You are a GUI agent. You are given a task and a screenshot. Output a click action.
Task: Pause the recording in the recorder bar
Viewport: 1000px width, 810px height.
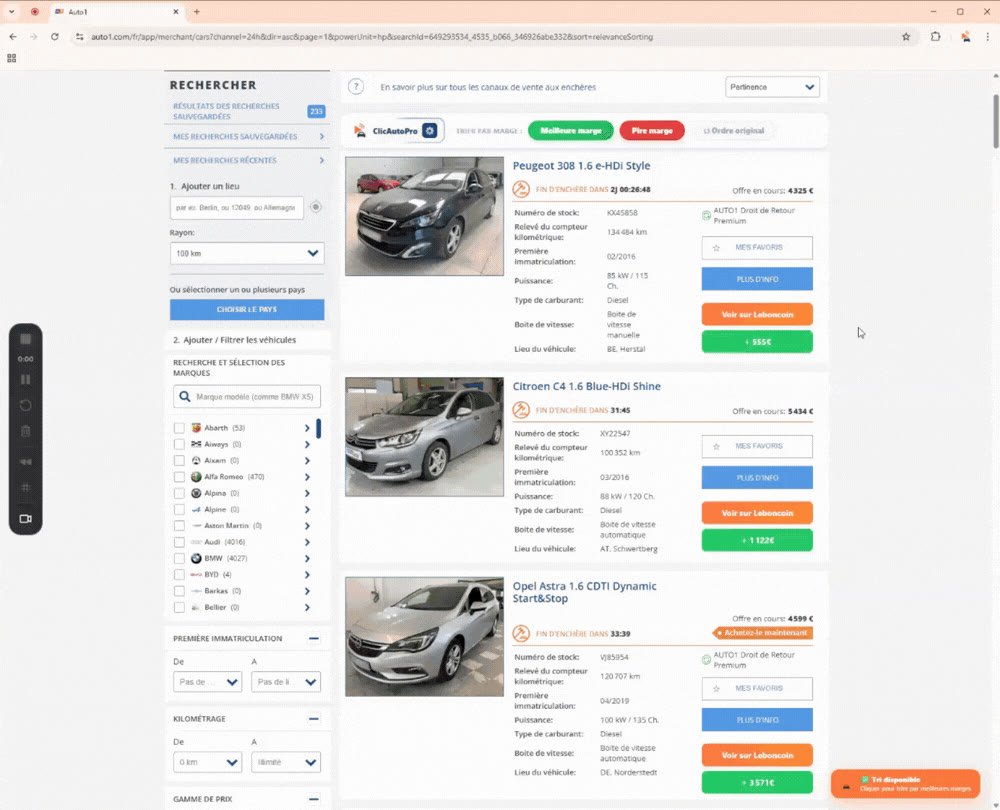[x=26, y=379]
